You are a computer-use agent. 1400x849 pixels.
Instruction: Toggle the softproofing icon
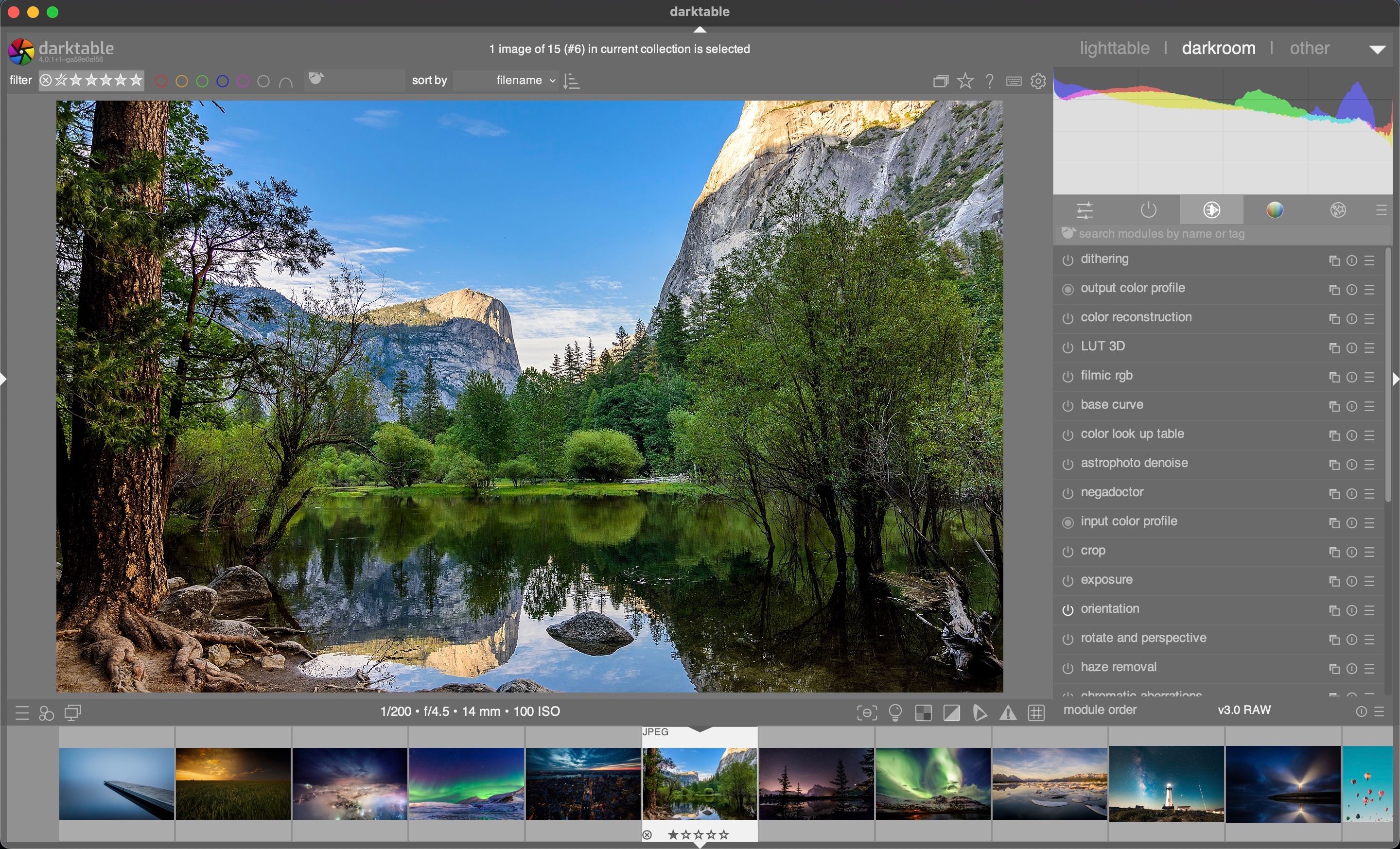980,712
